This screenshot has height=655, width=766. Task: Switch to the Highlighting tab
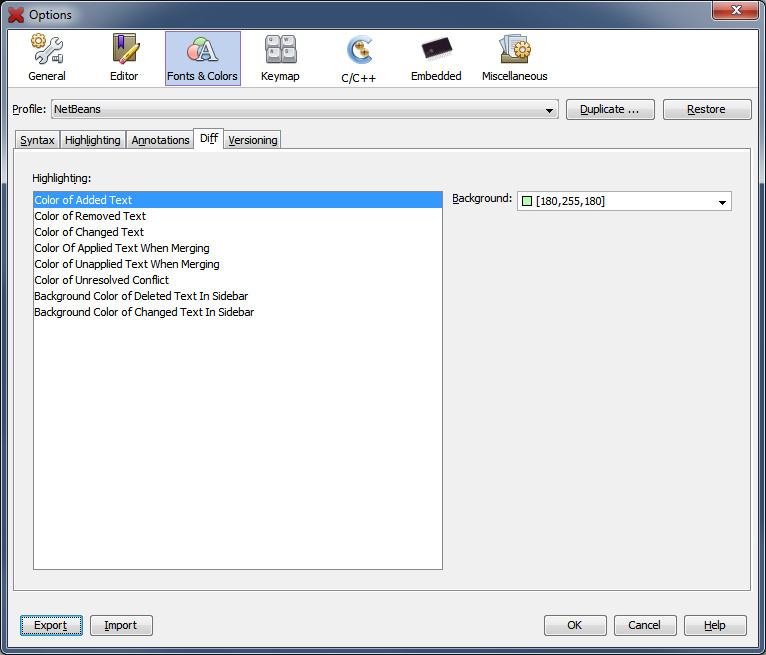pyautogui.click(x=93, y=140)
